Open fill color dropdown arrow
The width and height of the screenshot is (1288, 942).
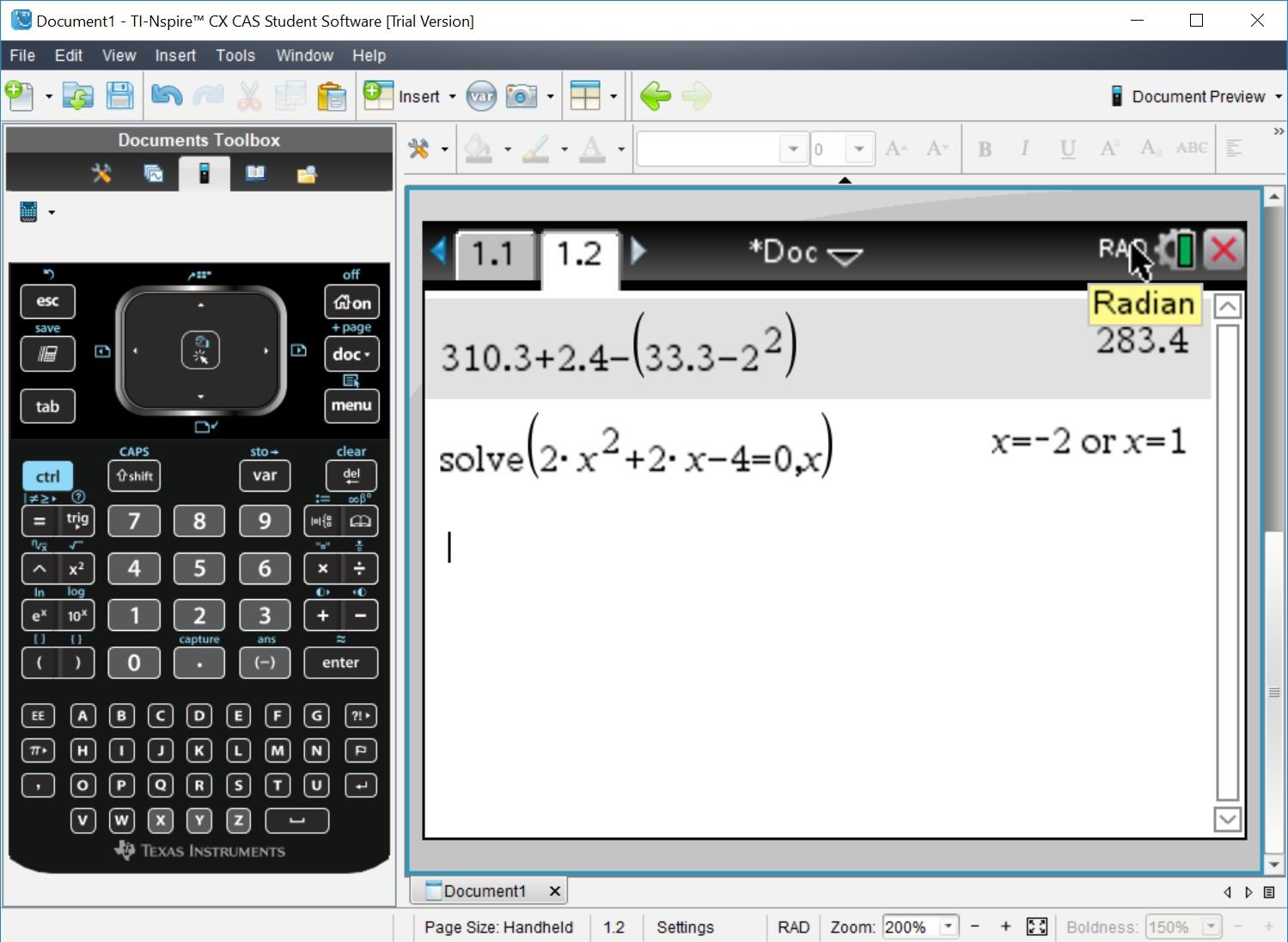[x=507, y=149]
